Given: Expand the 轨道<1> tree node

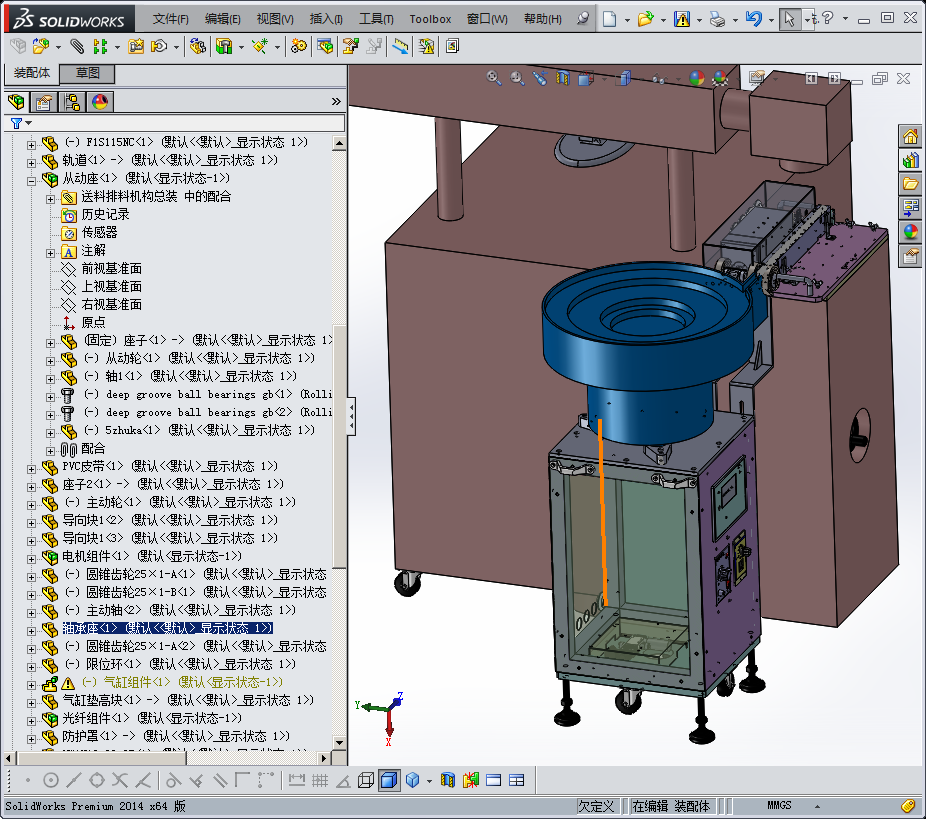Looking at the screenshot, I should click(x=31, y=163).
